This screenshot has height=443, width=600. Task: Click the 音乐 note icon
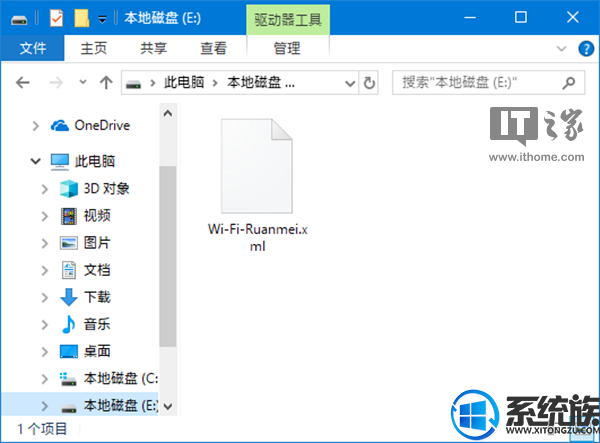pyautogui.click(x=68, y=324)
